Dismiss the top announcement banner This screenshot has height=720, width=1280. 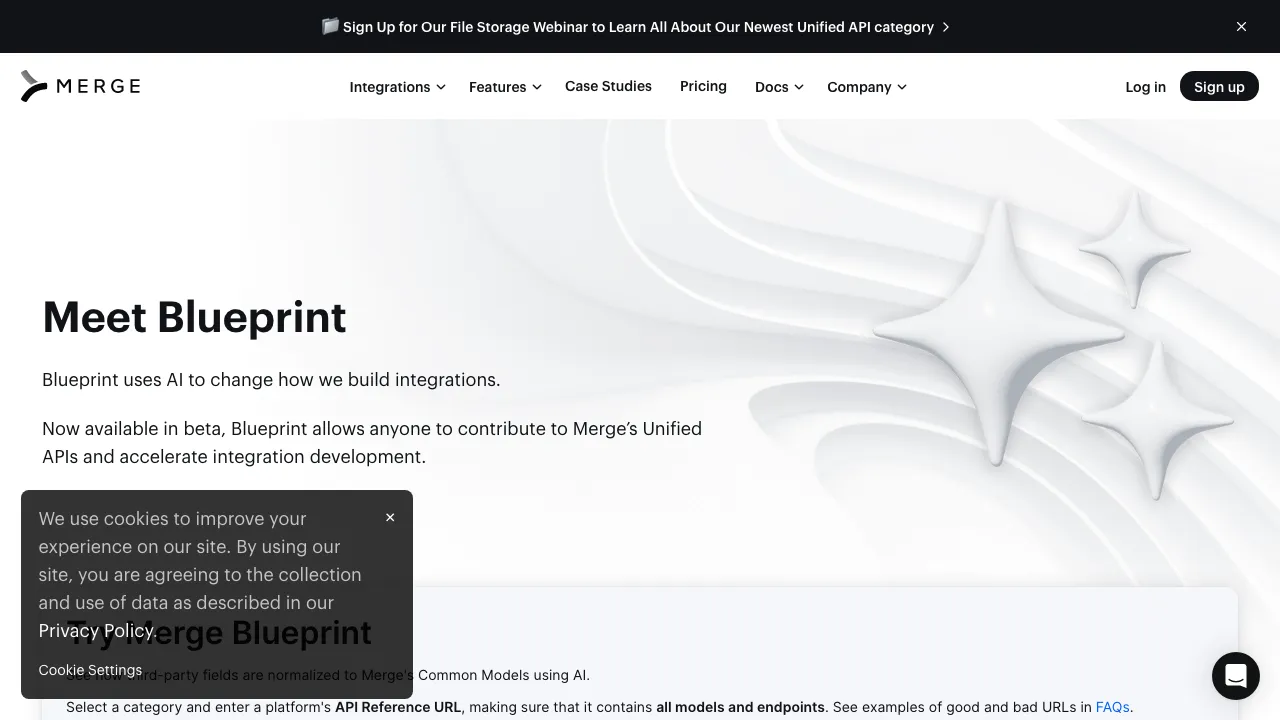(x=1241, y=27)
